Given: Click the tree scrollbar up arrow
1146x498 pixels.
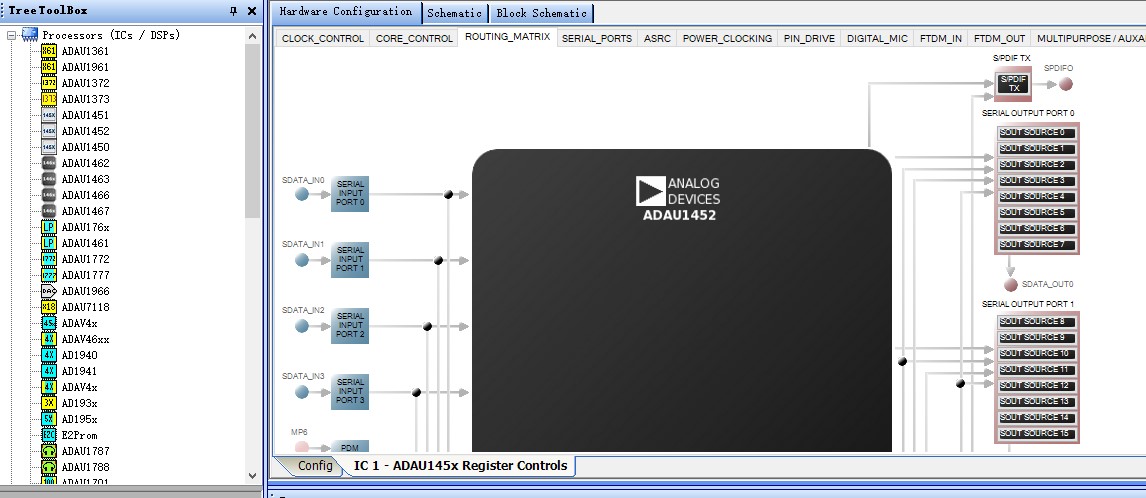Looking at the screenshot, I should tap(253, 36).
